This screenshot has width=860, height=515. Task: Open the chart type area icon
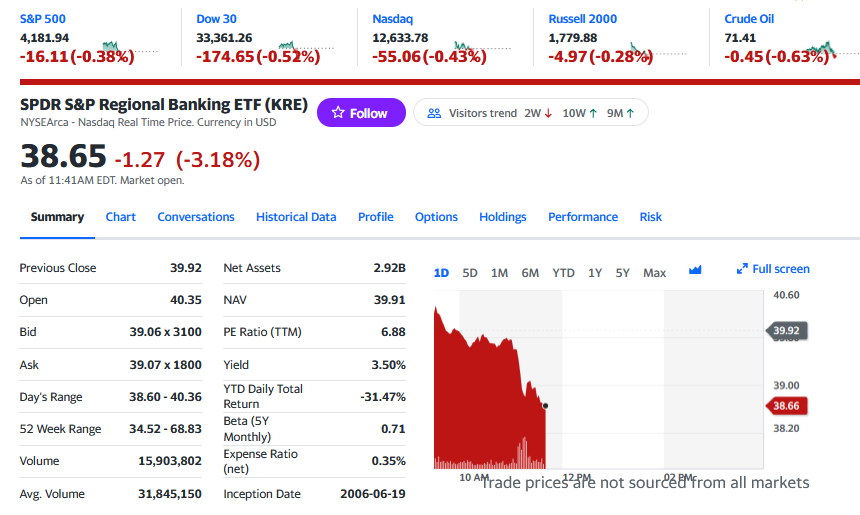(695, 270)
